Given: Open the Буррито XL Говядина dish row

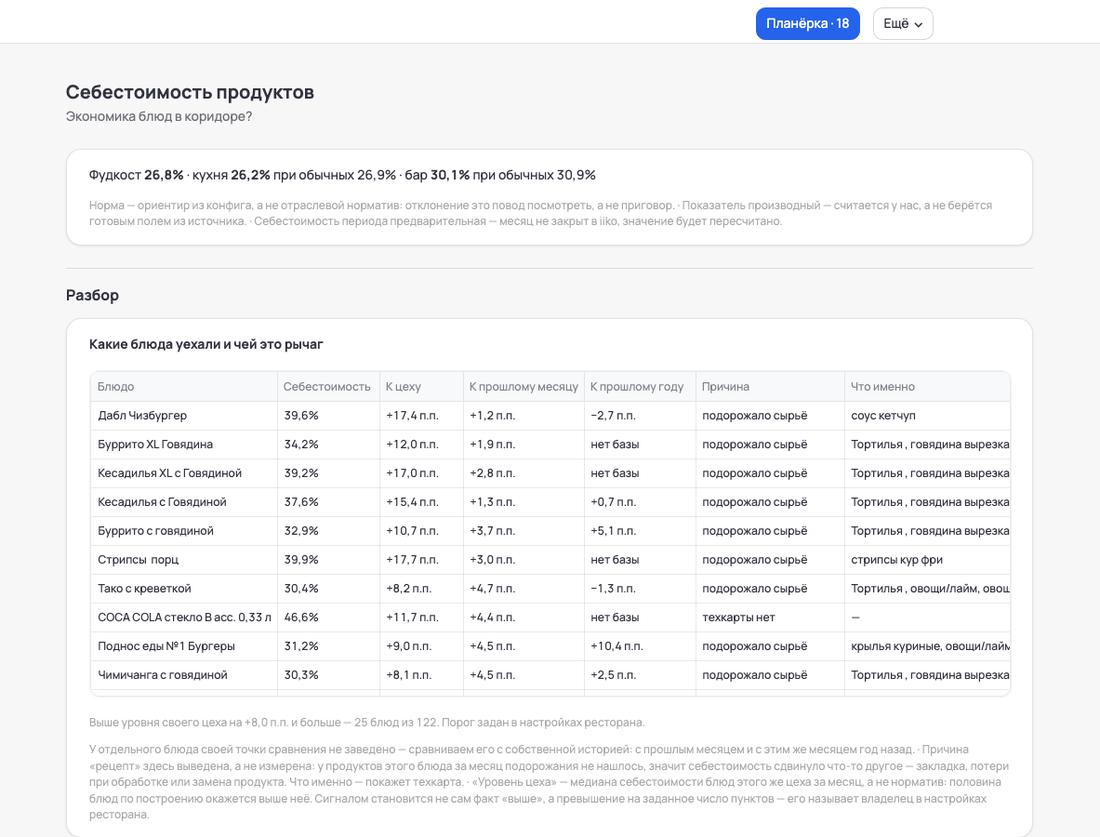Looking at the screenshot, I should [x=550, y=444].
